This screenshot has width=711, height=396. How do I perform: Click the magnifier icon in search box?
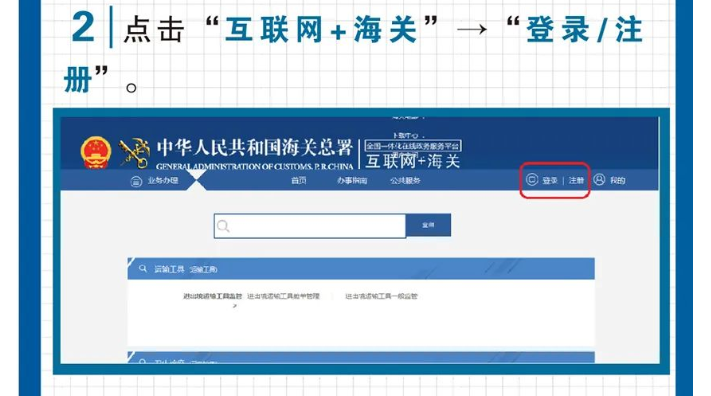point(223,226)
